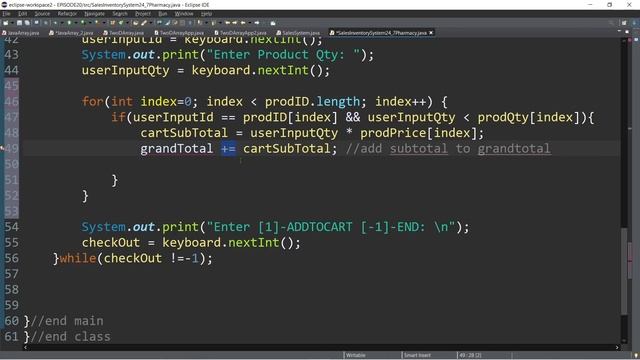The image size is (640, 360).
Task: Open the New Java Class dropdown arrow
Action: pyautogui.click(x=127, y=23)
